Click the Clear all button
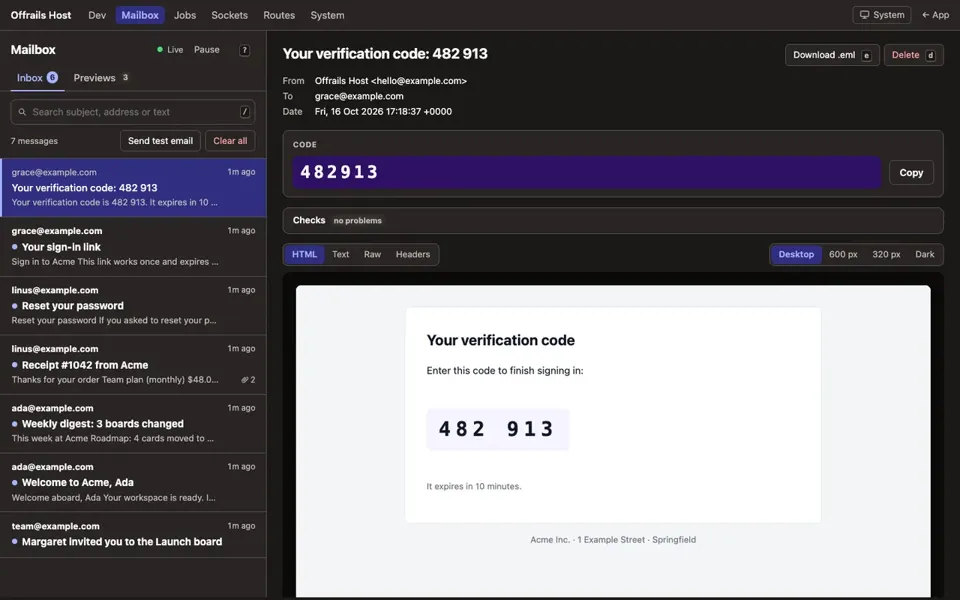960x600 pixels. (x=230, y=141)
